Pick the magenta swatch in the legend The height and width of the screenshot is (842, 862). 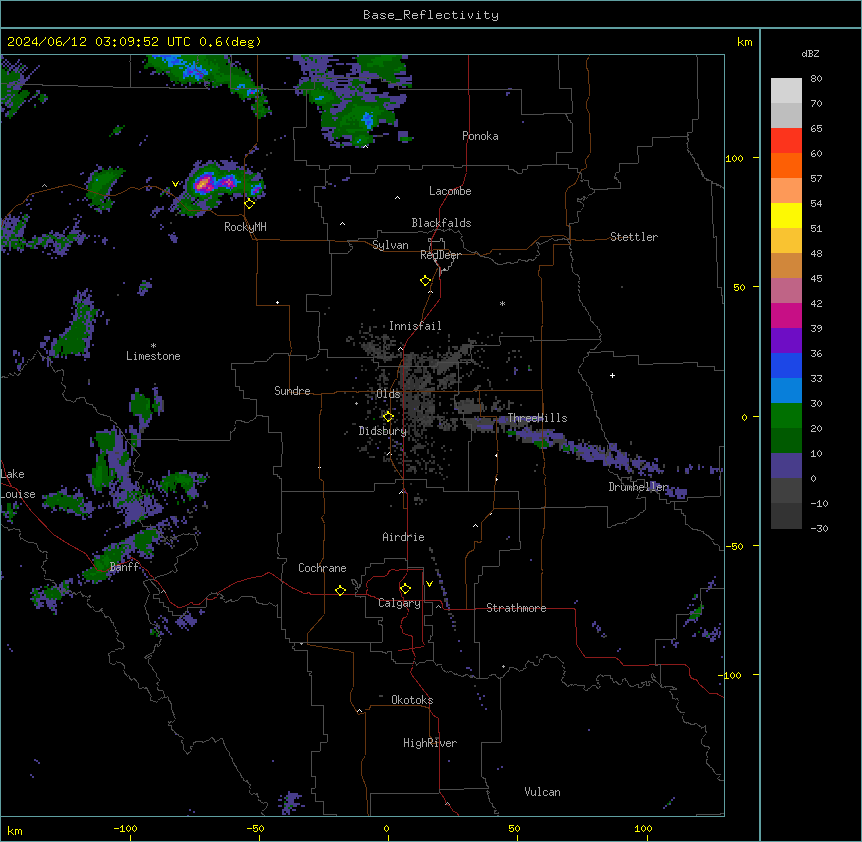(x=786, y=315)
